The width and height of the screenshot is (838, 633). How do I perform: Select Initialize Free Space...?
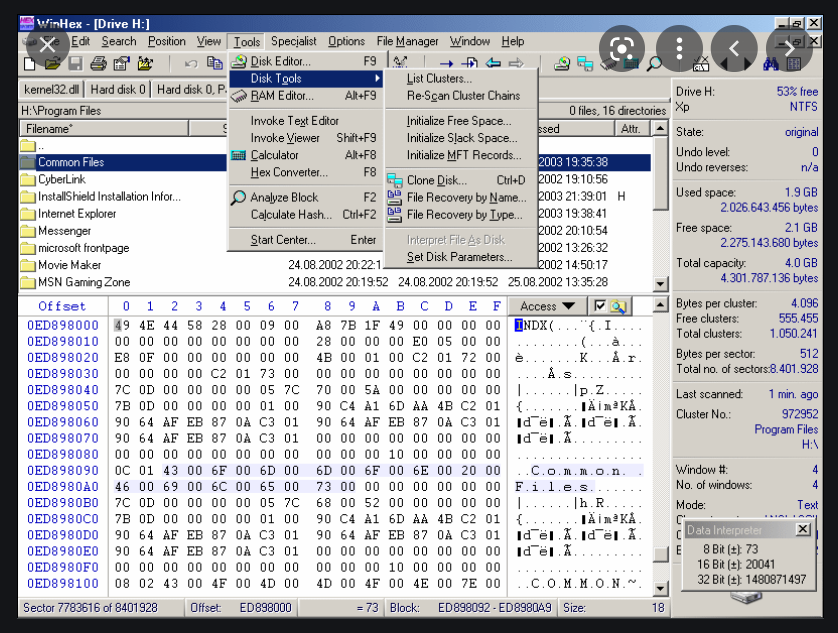461,121
